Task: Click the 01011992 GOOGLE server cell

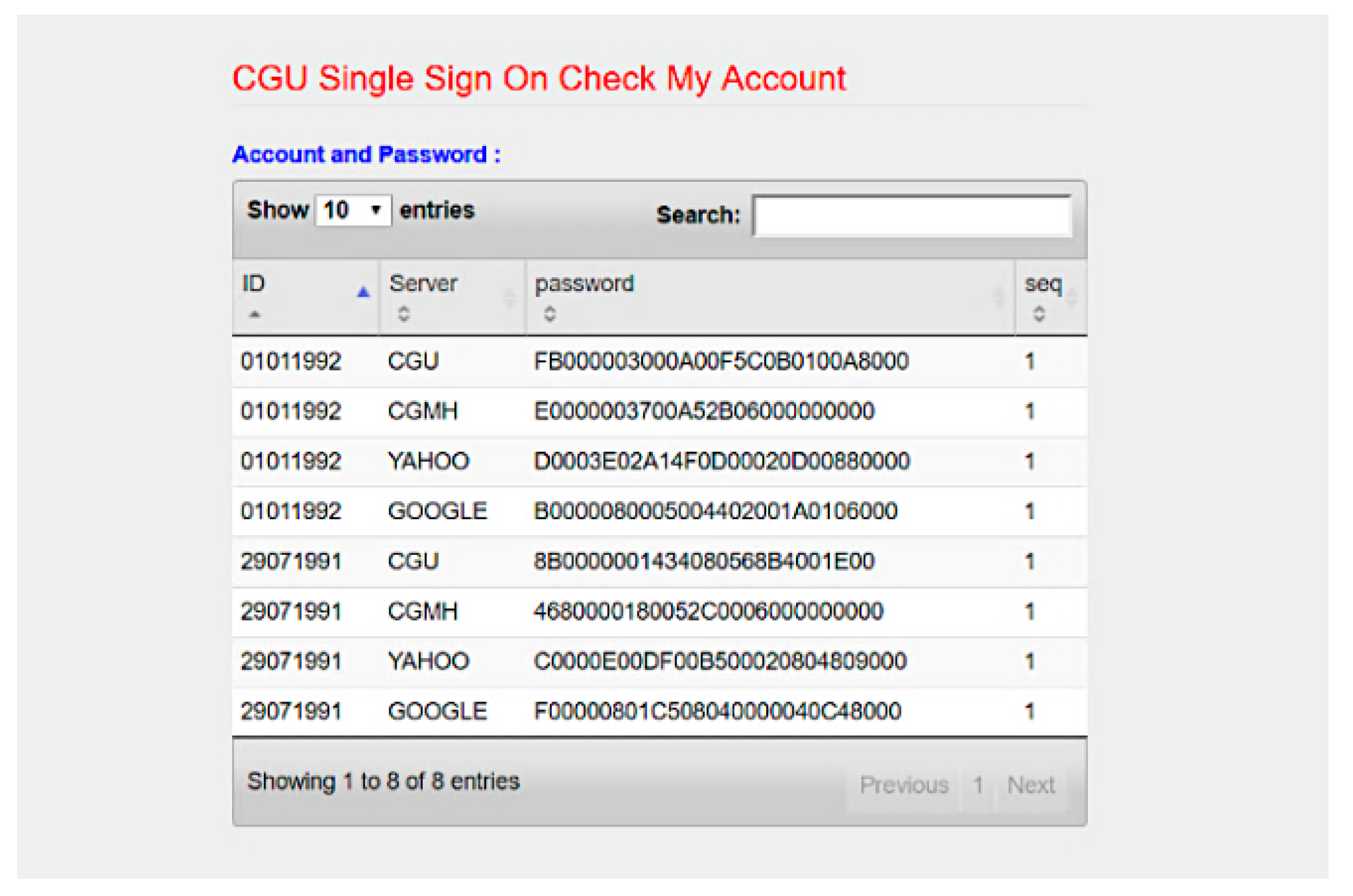Action: coord(437,511)
